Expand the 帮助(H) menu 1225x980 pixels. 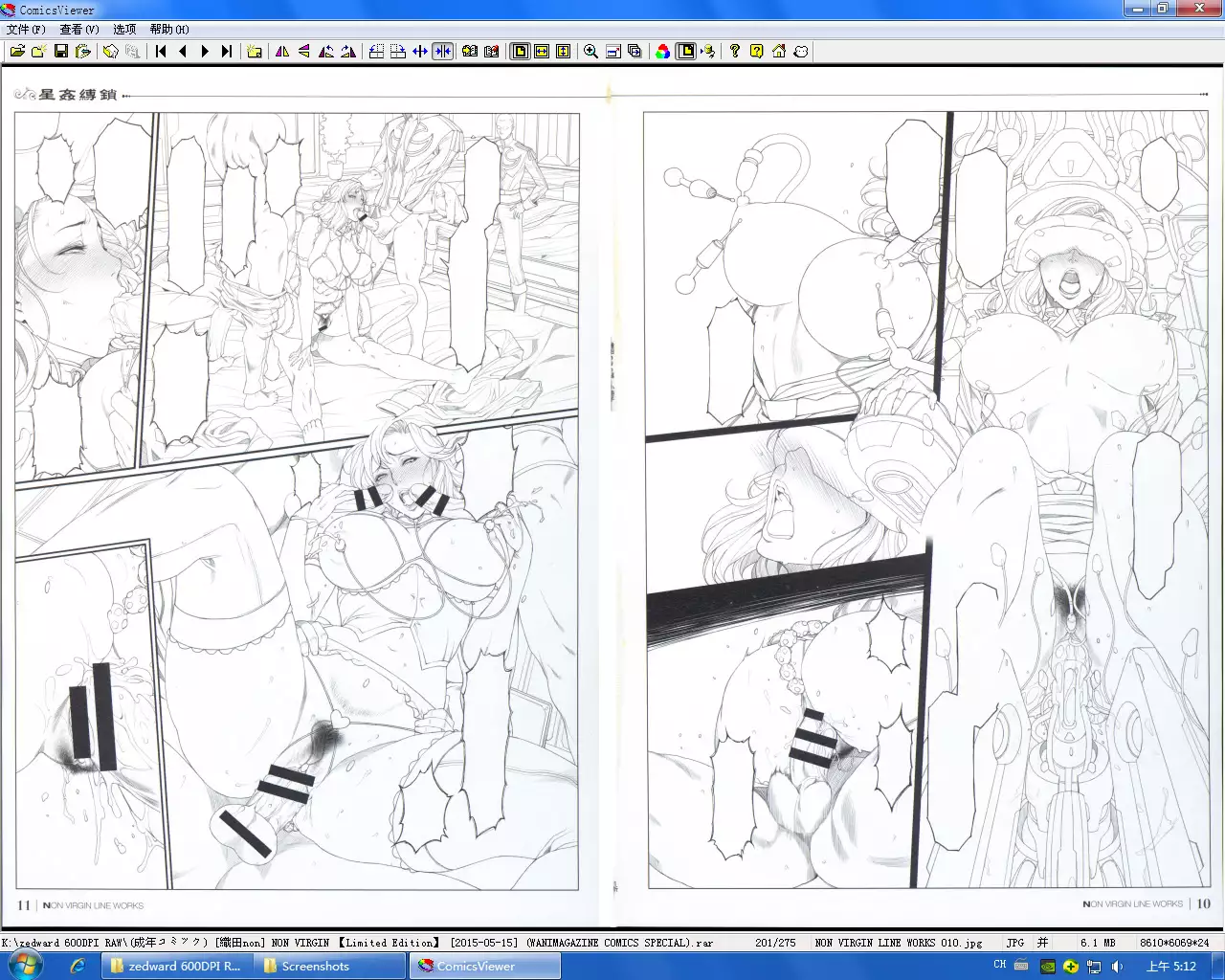pyautogui.click(x=169, y=30)
